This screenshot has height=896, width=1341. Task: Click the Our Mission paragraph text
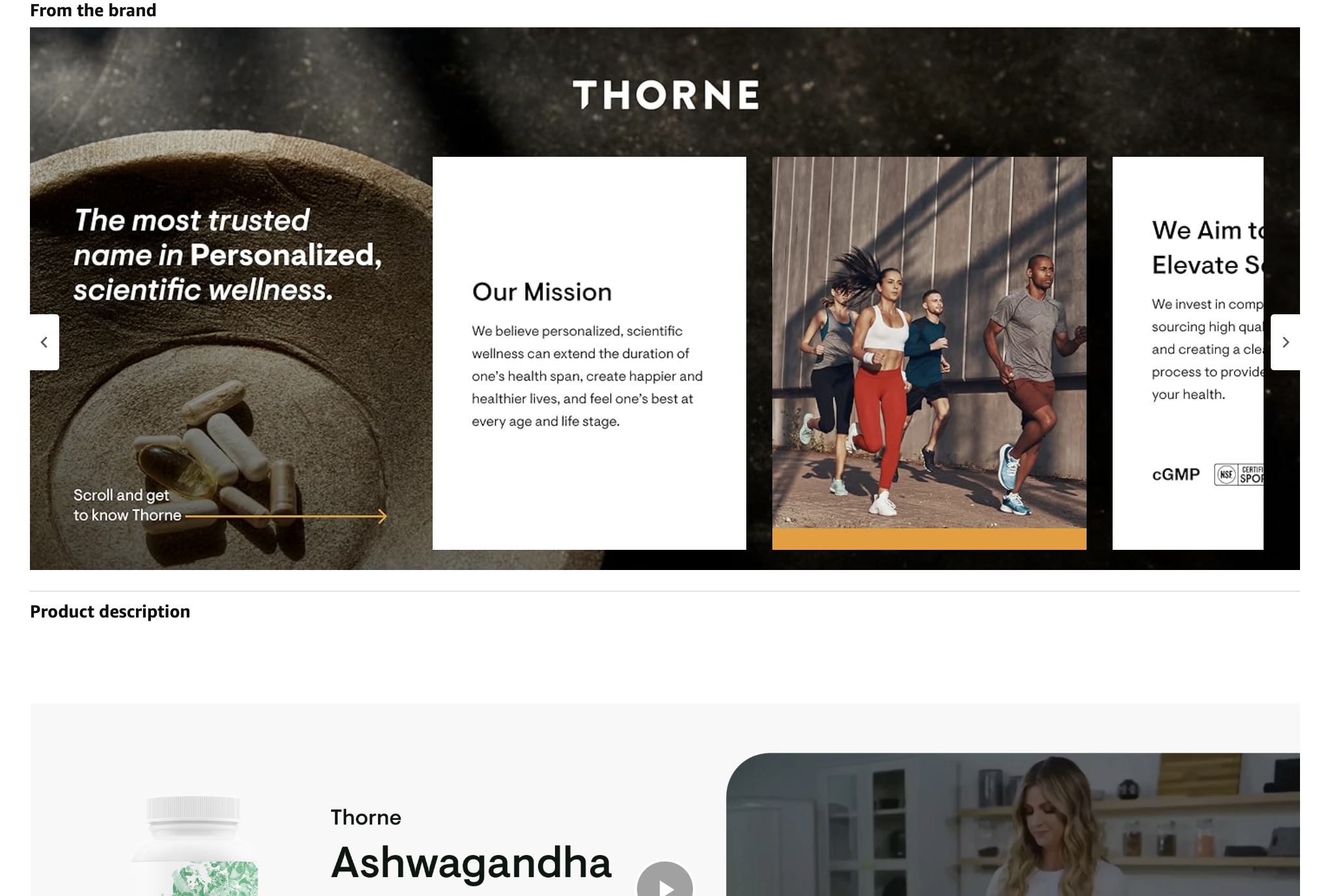point(587,376)
